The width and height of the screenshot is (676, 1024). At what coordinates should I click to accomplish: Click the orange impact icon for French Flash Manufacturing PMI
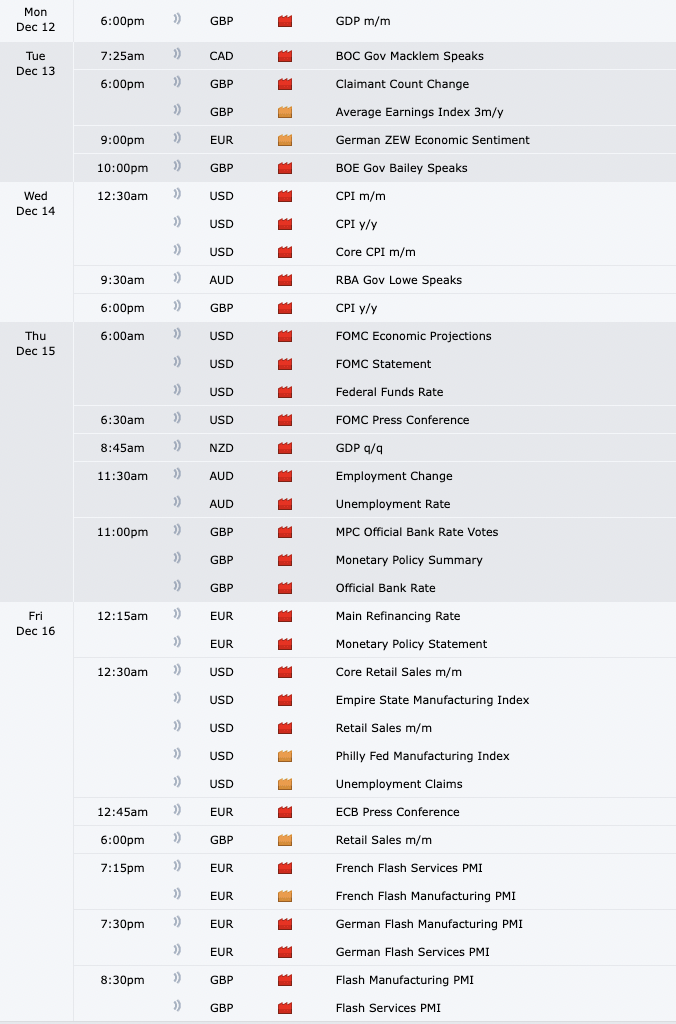pyautogui.click(x=285, y=896)
